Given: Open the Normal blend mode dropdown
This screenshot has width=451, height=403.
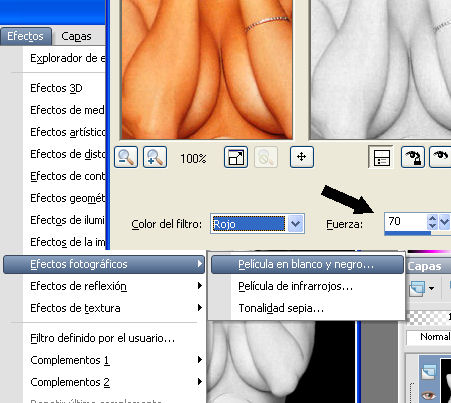Looking at the screenshot, I should 429,337.
